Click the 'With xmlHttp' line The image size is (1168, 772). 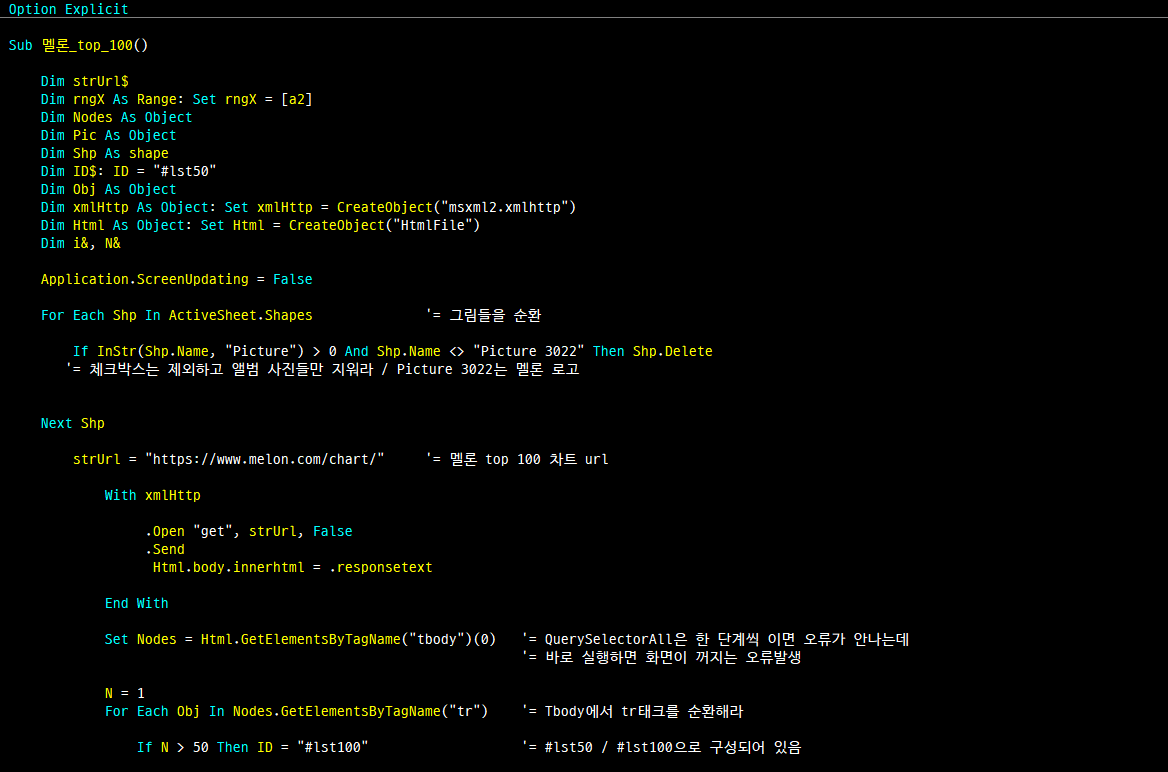click(153, 495)
